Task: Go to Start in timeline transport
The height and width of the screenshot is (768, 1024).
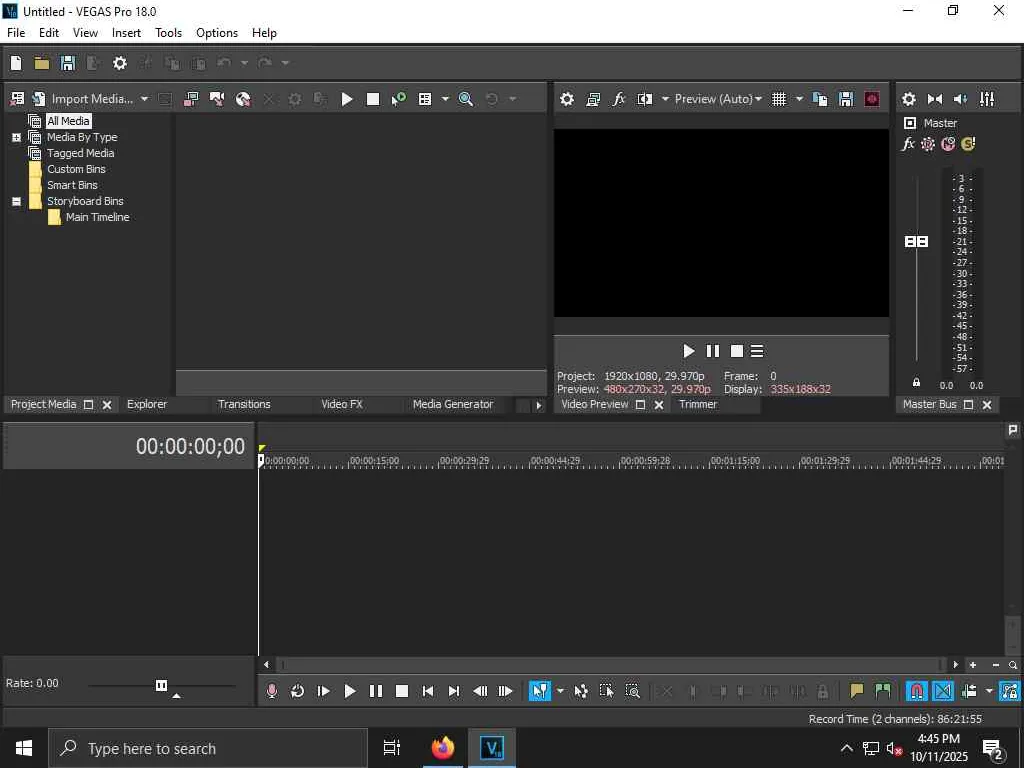Action: pos(428,691)
